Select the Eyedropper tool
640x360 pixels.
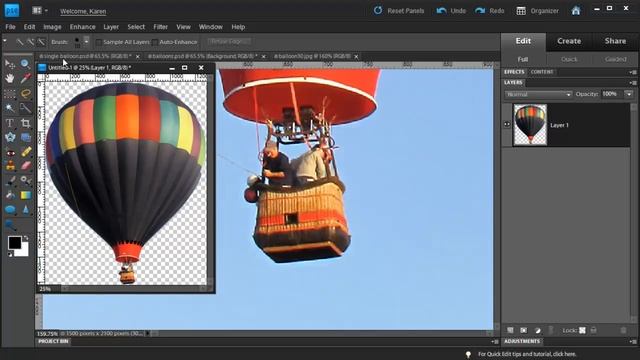[x=25, y=78]
